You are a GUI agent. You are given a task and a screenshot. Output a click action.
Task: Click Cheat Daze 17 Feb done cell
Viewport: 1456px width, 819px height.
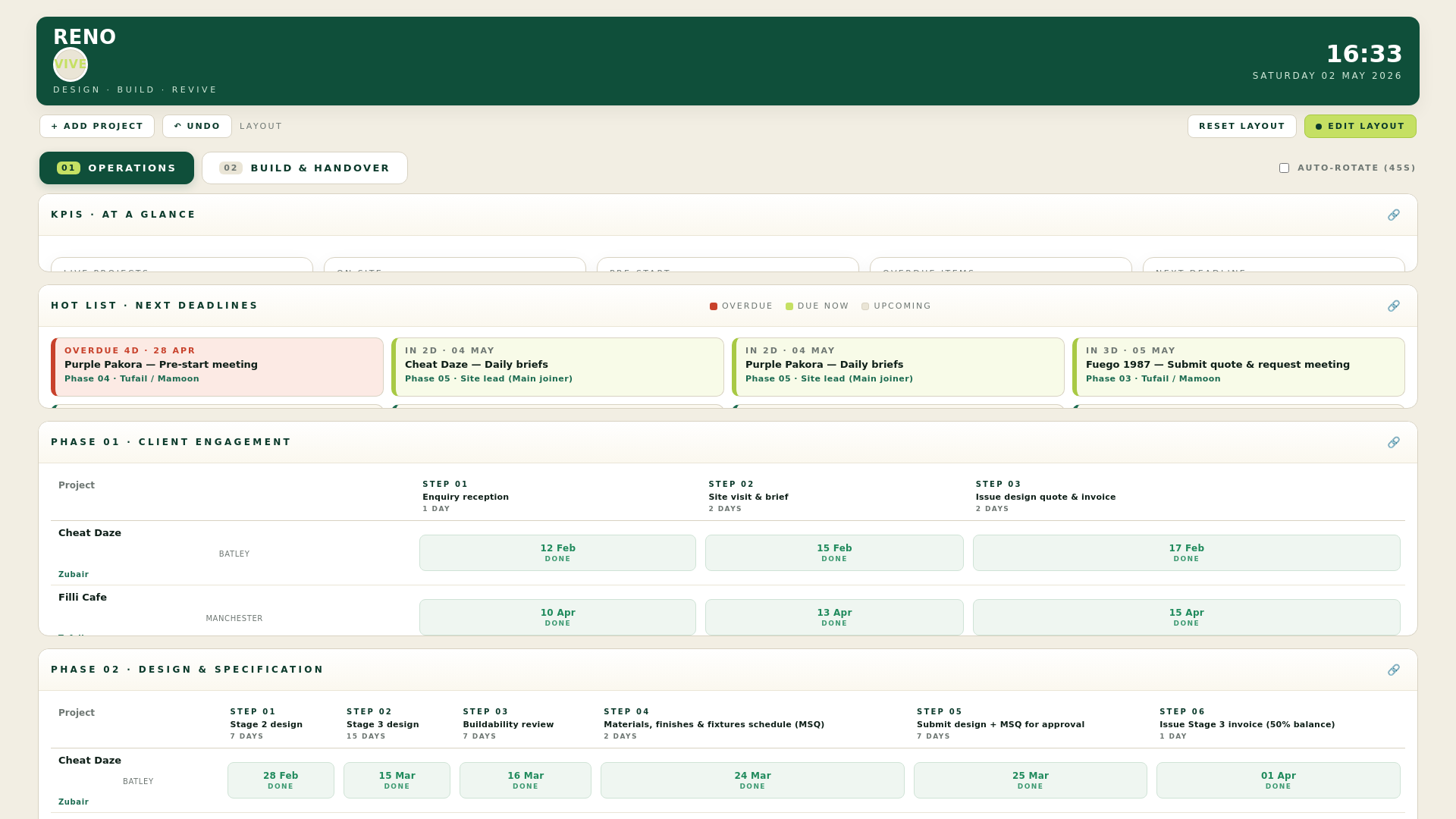click(x=1187, y=553)
